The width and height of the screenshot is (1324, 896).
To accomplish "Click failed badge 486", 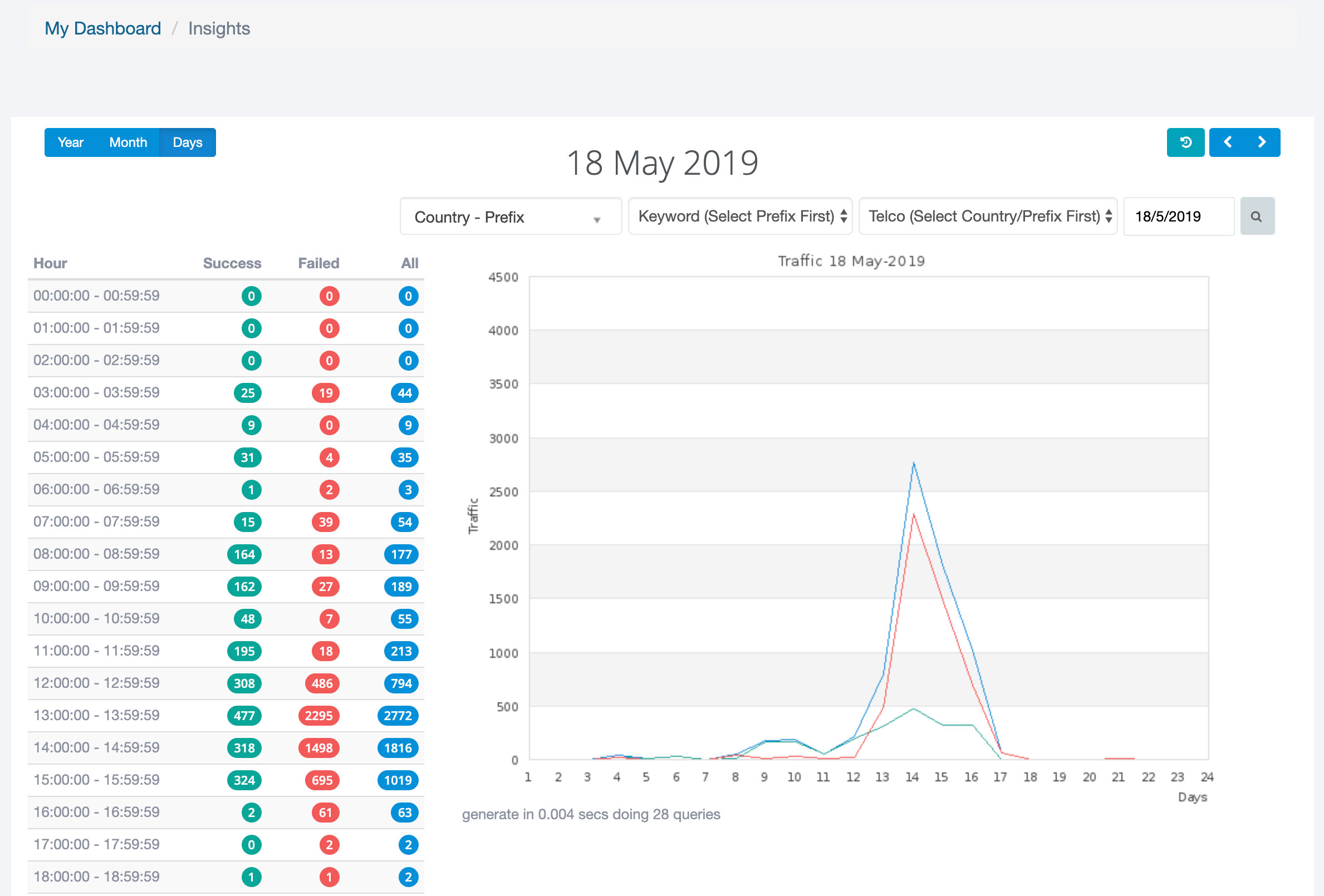I will [x=322, y=683].
